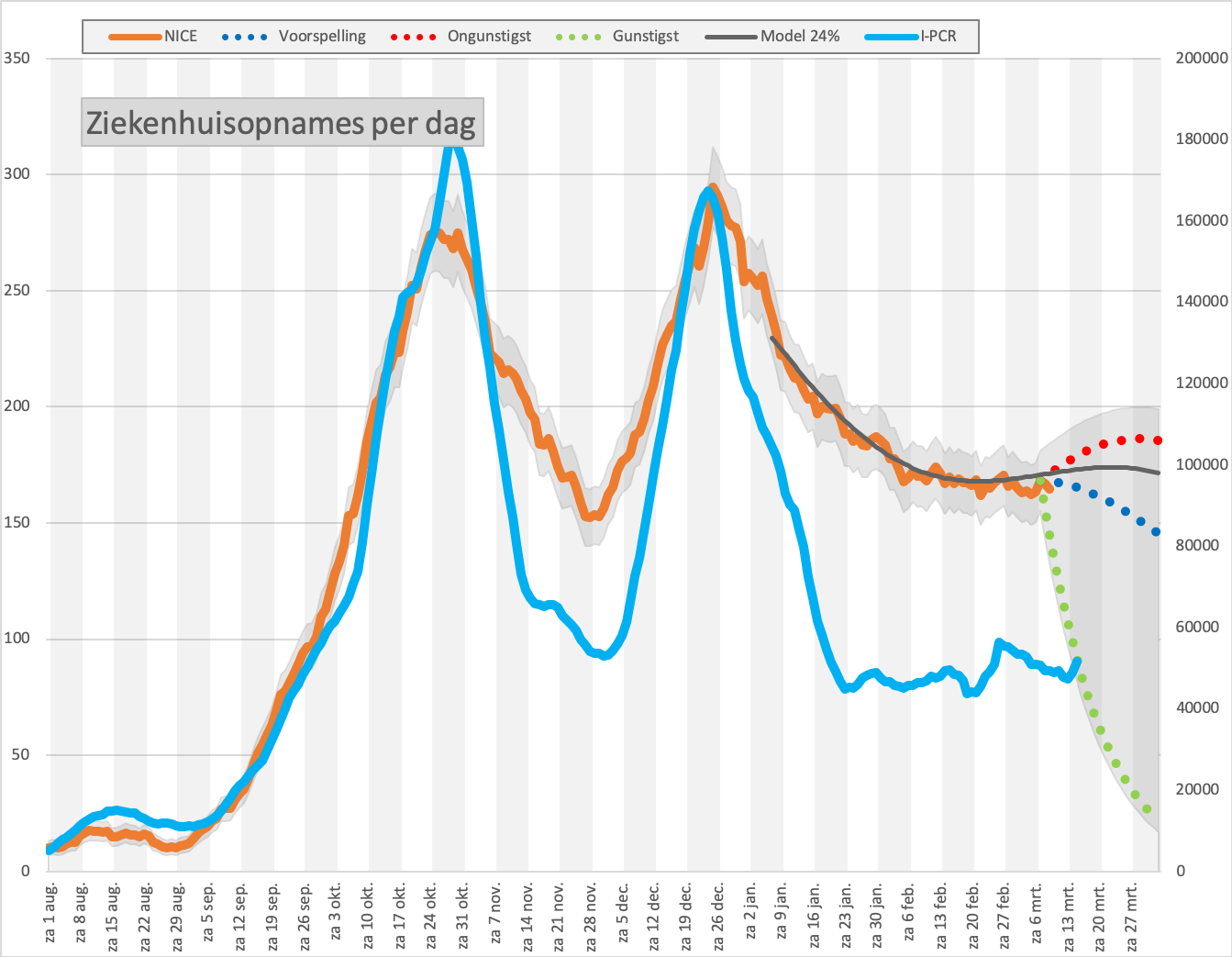
Task: Select the za 12 sep. date label
Action: [243, 913]
